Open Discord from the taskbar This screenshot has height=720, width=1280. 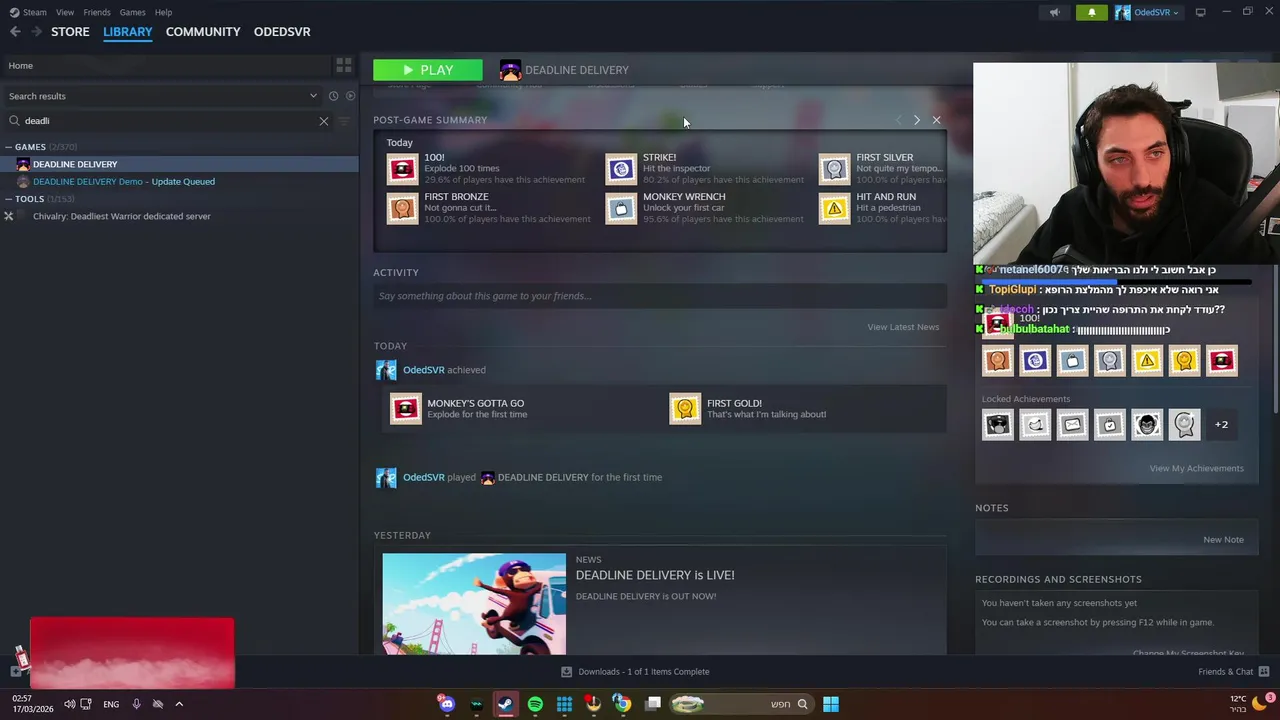(447, 704)
